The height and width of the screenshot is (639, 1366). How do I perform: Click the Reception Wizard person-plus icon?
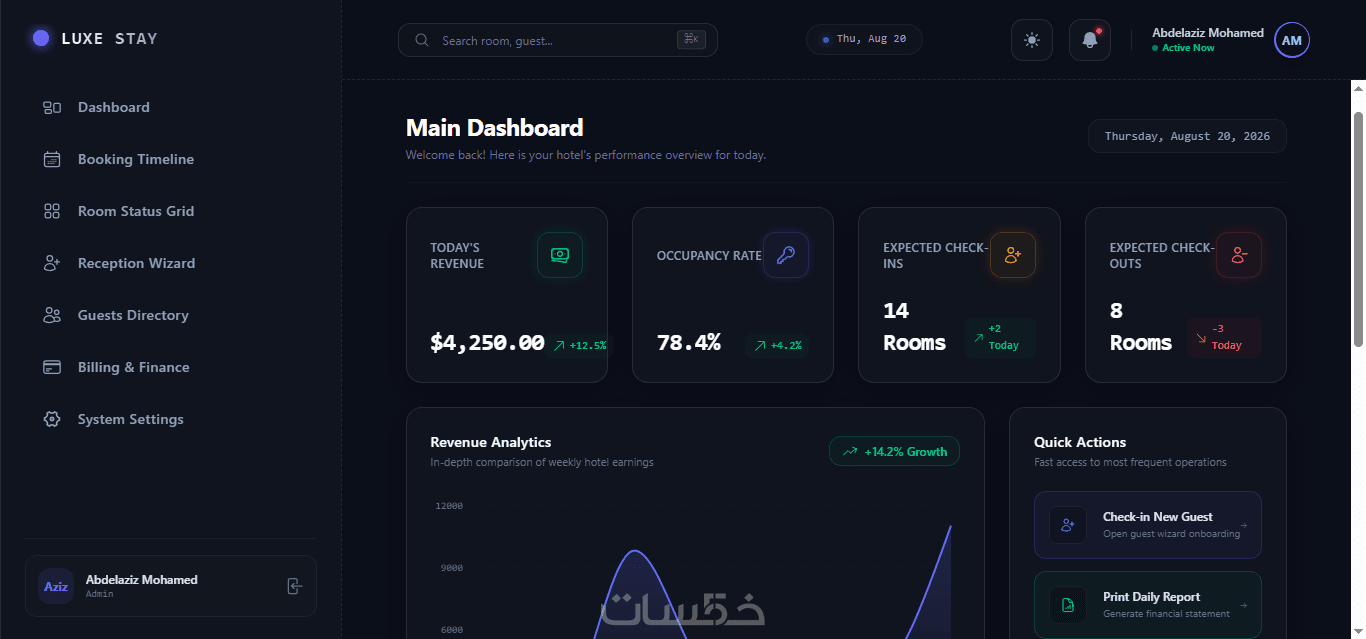click(52, 263)
